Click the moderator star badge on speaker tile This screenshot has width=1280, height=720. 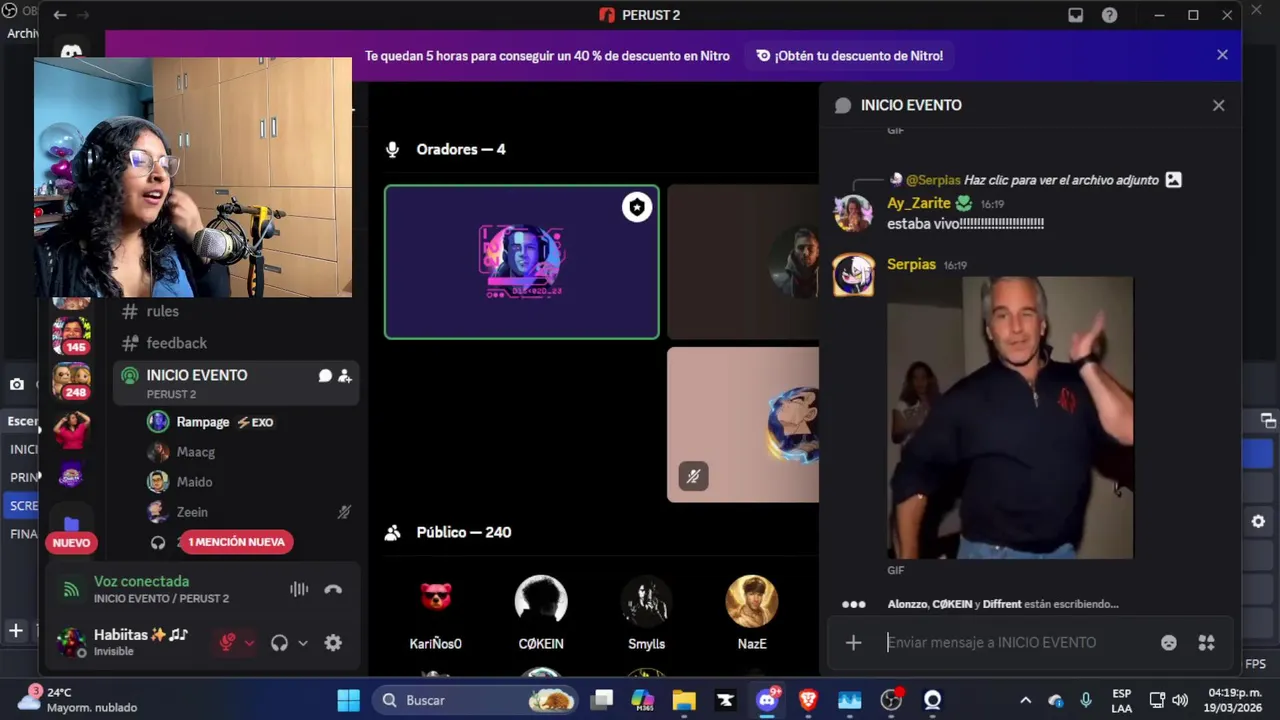coord(637,207)
